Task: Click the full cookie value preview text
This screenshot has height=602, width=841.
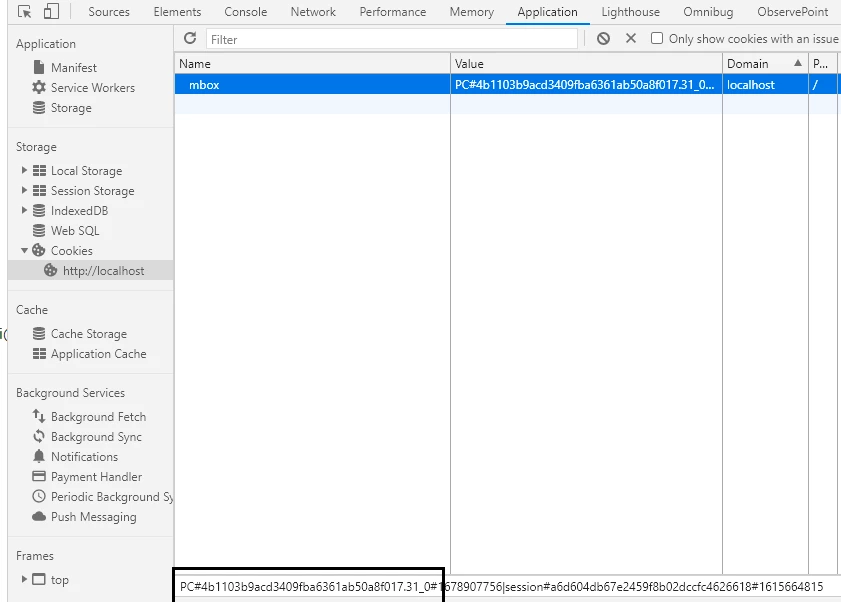Action: pyautogui.click(x=501, y=587)
